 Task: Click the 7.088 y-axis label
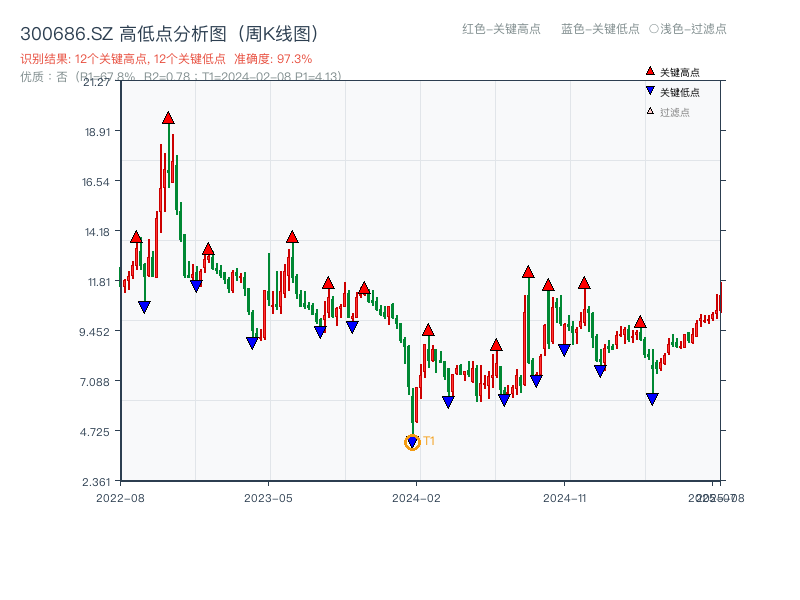tap(95, 382)
